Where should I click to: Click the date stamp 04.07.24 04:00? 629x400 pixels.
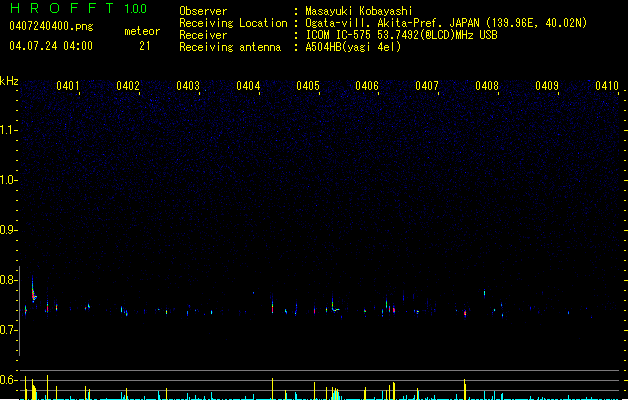click(51, 46)
